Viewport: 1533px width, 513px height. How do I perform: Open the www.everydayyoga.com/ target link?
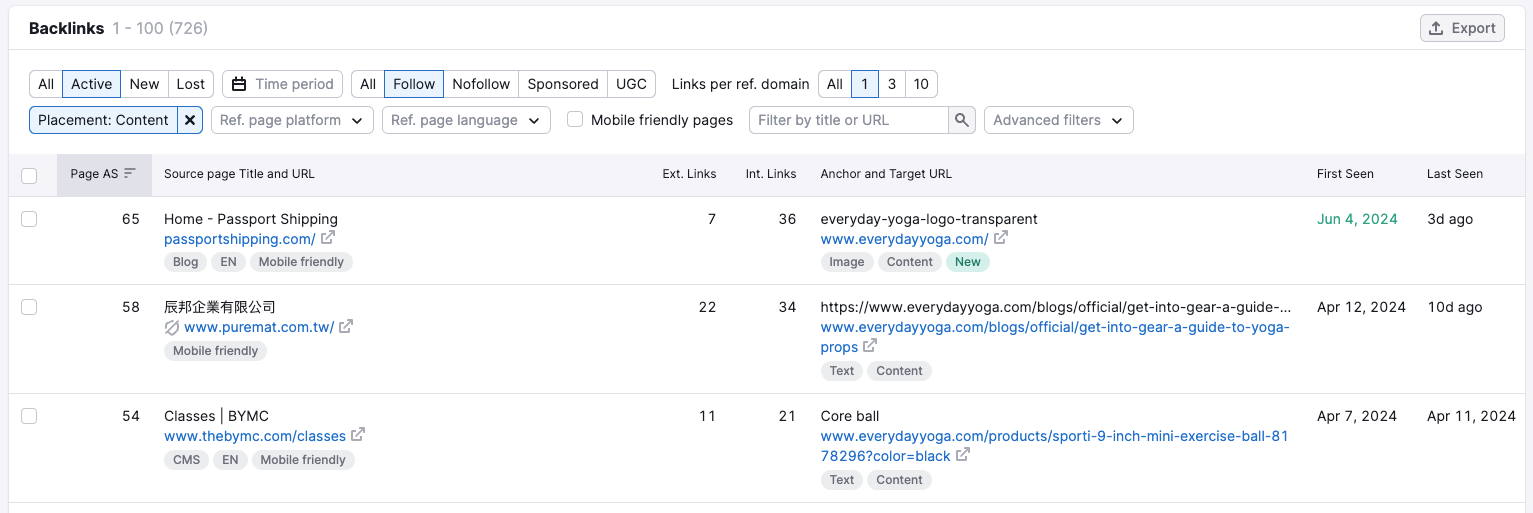point(904,239)
